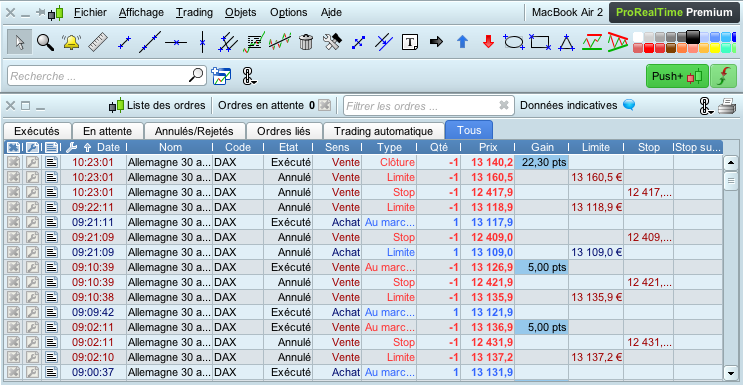Click the price 13 117,9 cell

[x=488, y=222]
